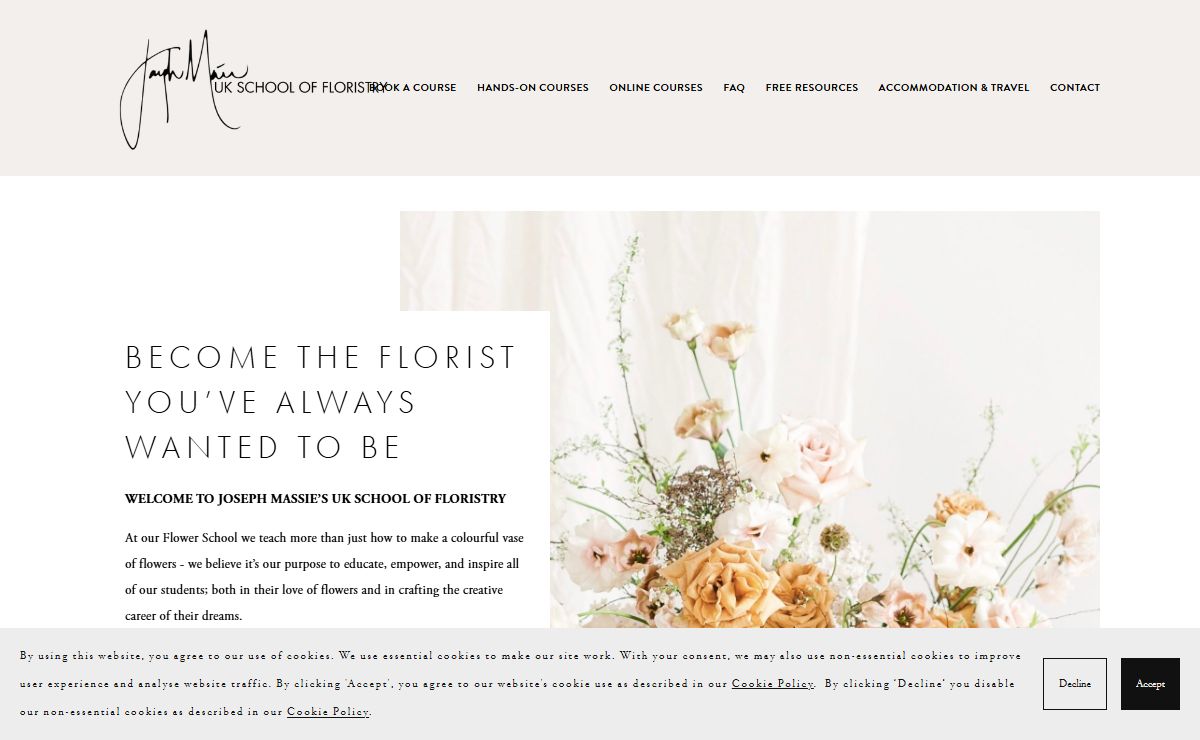Go to Online Courses

[656, 88]
